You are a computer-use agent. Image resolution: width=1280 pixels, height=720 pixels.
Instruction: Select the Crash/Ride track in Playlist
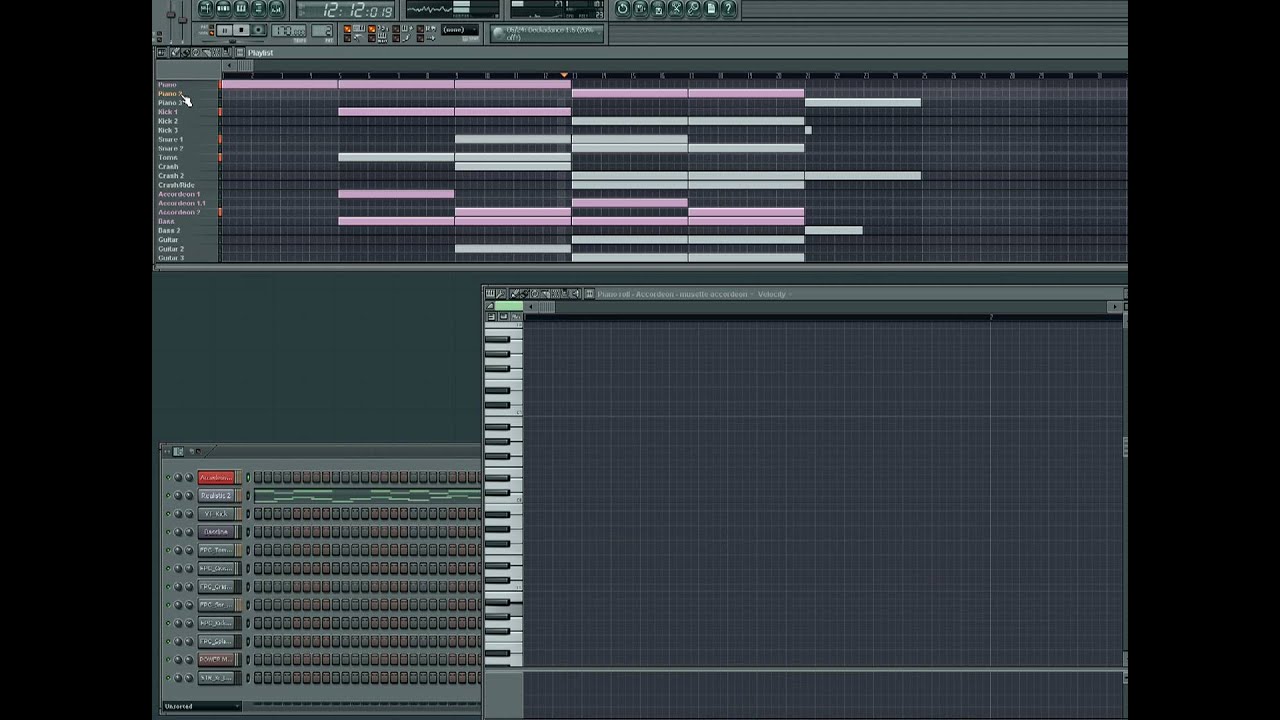point(176,185)
